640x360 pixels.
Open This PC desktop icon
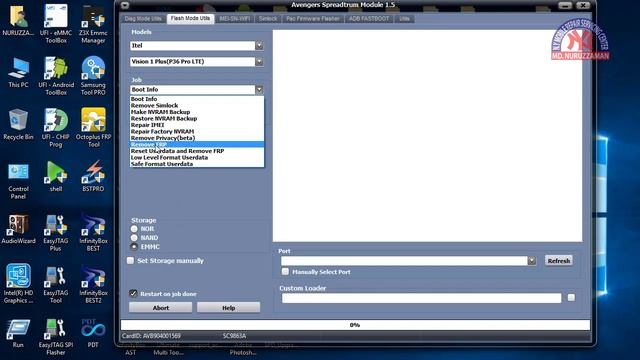tap(18, 73)
